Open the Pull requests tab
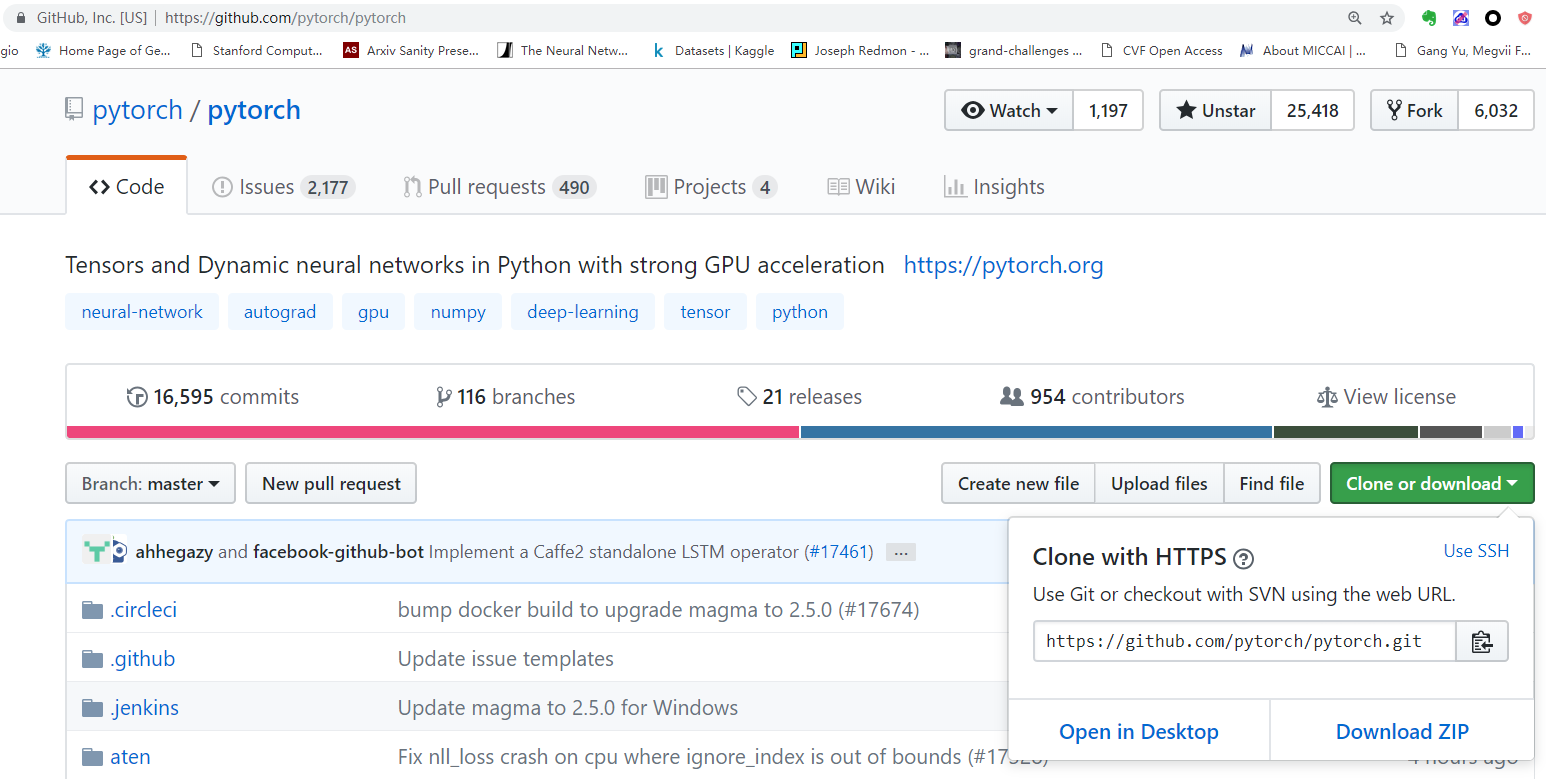 [x=499, y=187]
